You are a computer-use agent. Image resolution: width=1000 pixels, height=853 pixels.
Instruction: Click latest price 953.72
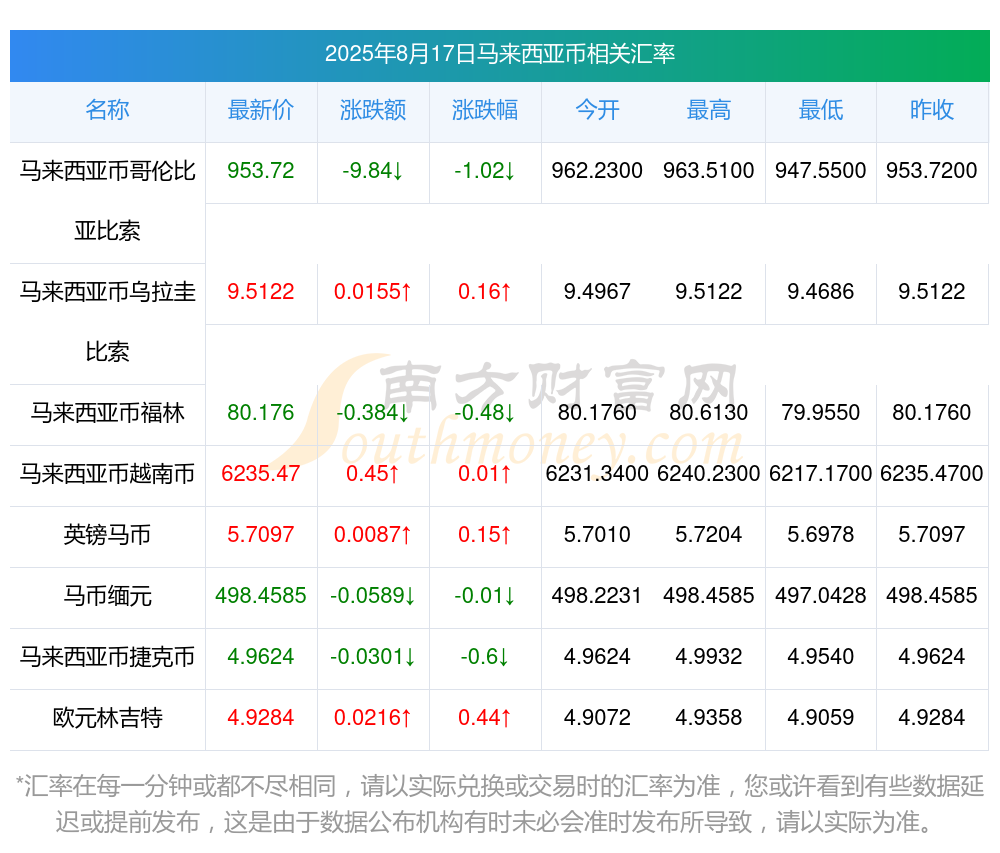(261, 171)
